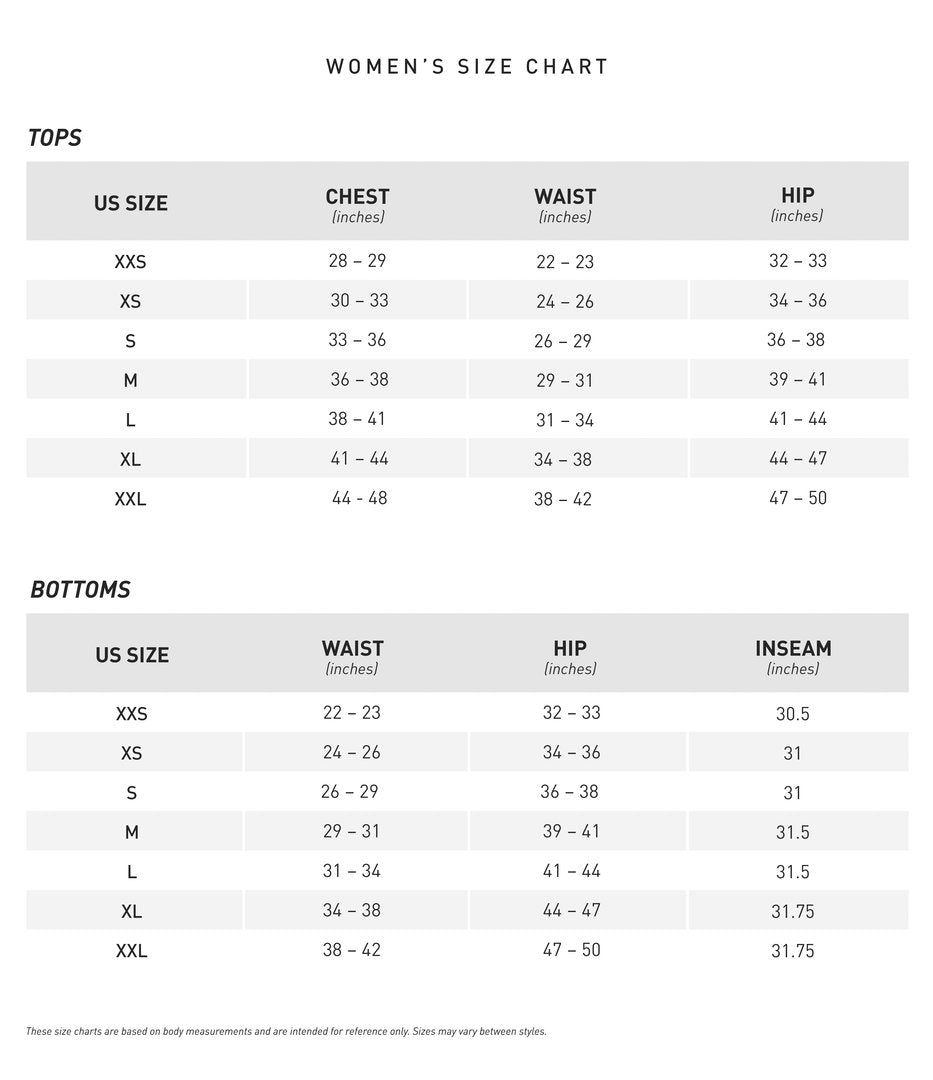The image size is (933, 1080).
Task: Click inseam 31.75 in the XXL row
Action: click(792, 951)
